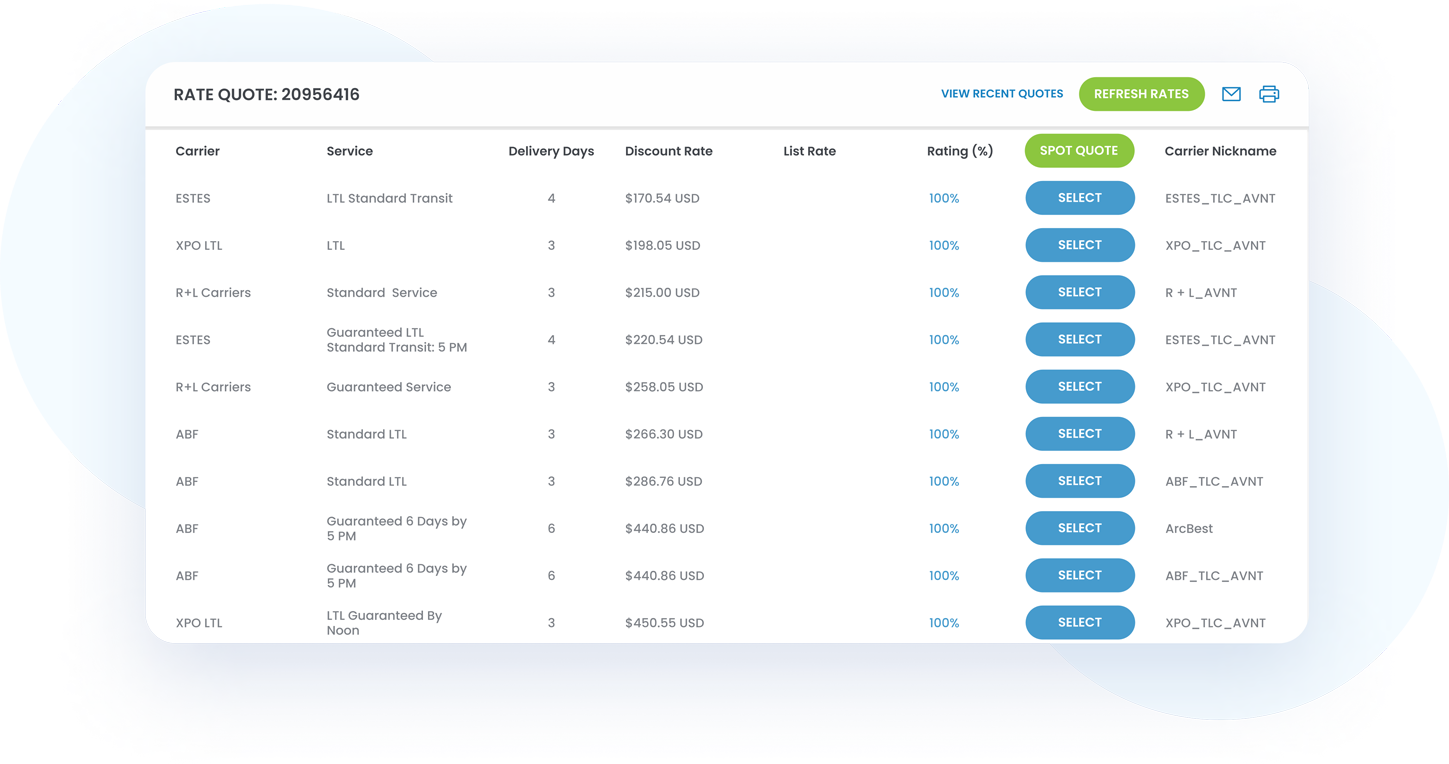Open 100% rating for the $450.55 row
Image resolution: width=1449 pixels, height=764 pixels.
[943, 623]
